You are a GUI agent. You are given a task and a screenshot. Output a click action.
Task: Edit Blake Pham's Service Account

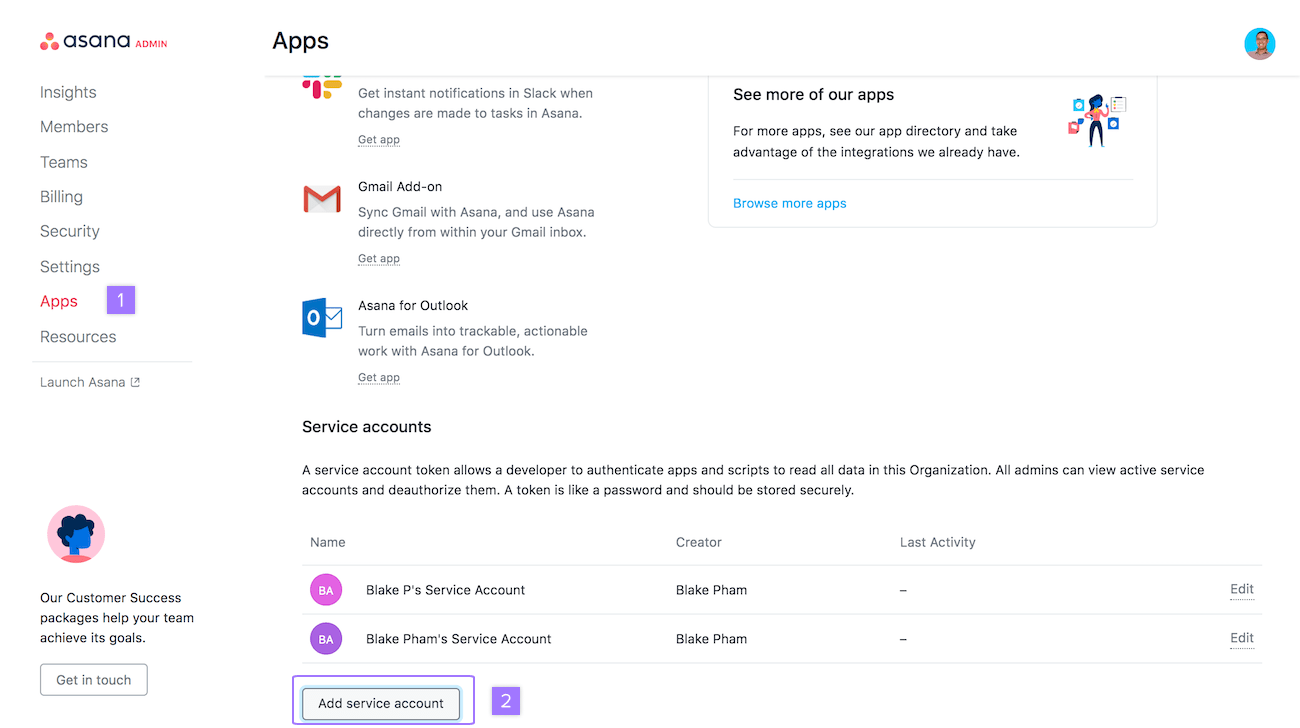coord(1242,638)
